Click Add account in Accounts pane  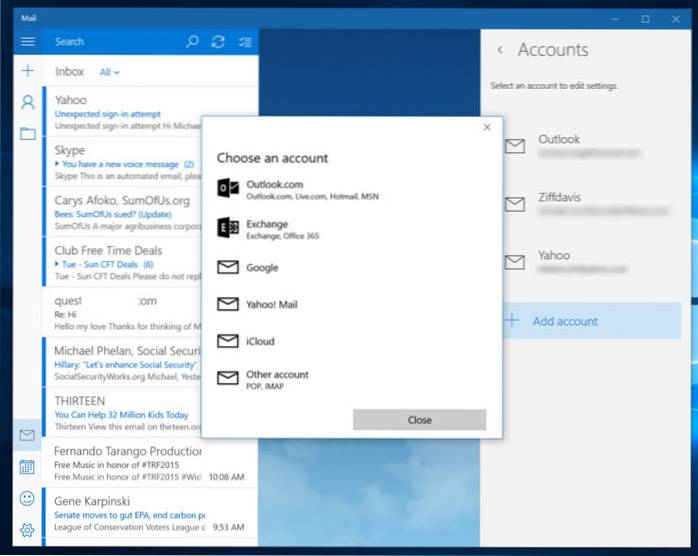coord(565,321)
